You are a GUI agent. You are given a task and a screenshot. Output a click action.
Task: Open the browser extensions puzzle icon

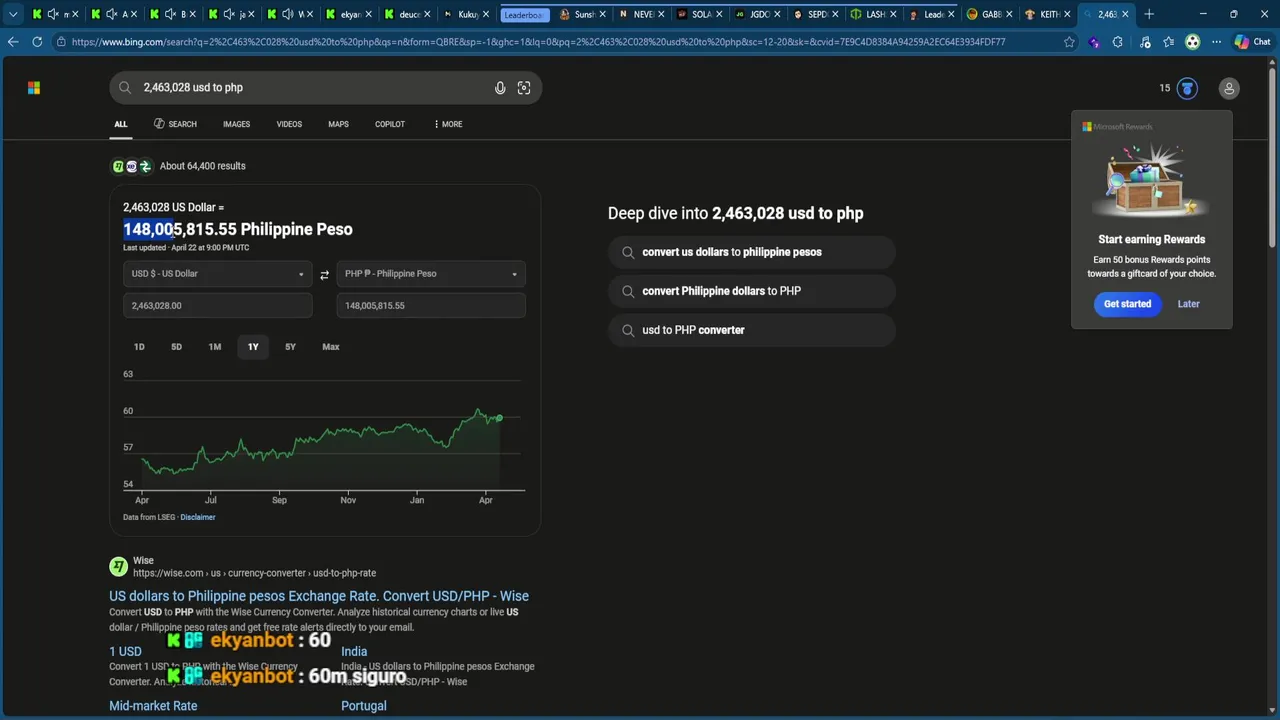pos(1118,42)
